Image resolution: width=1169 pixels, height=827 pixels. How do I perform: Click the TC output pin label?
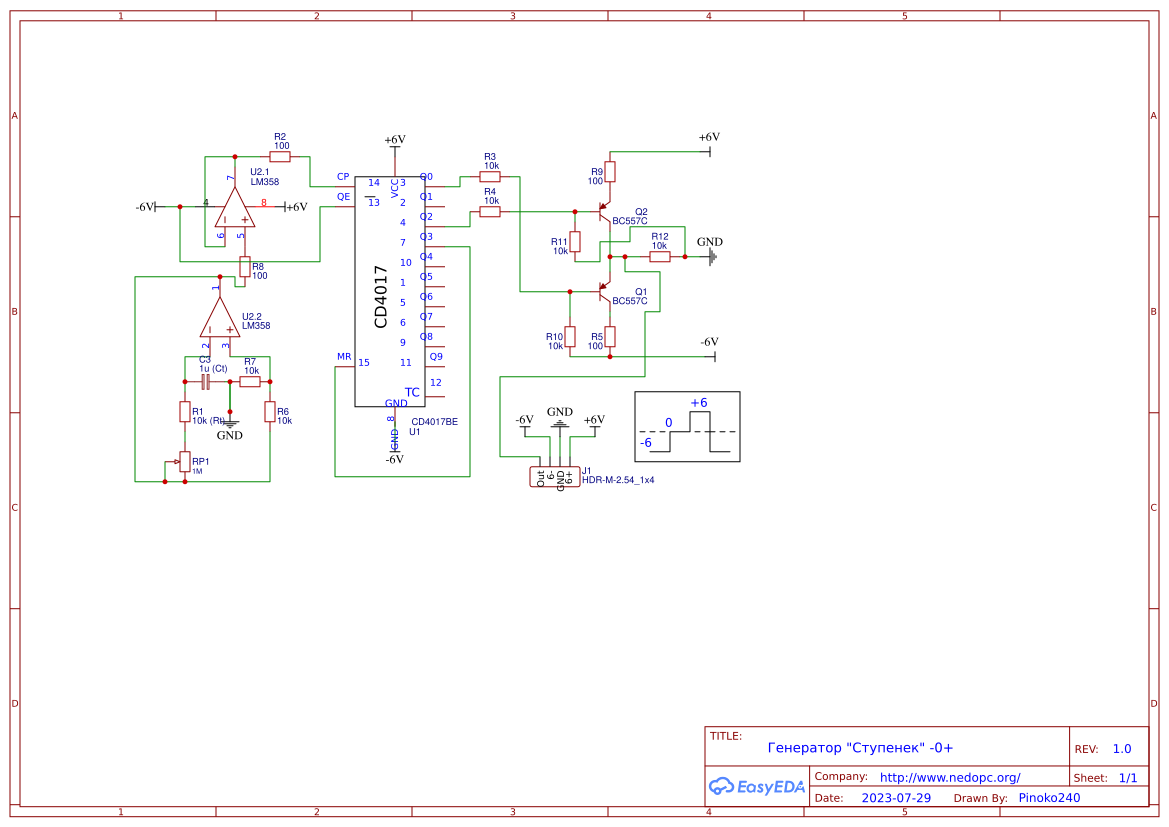[410, 391]
